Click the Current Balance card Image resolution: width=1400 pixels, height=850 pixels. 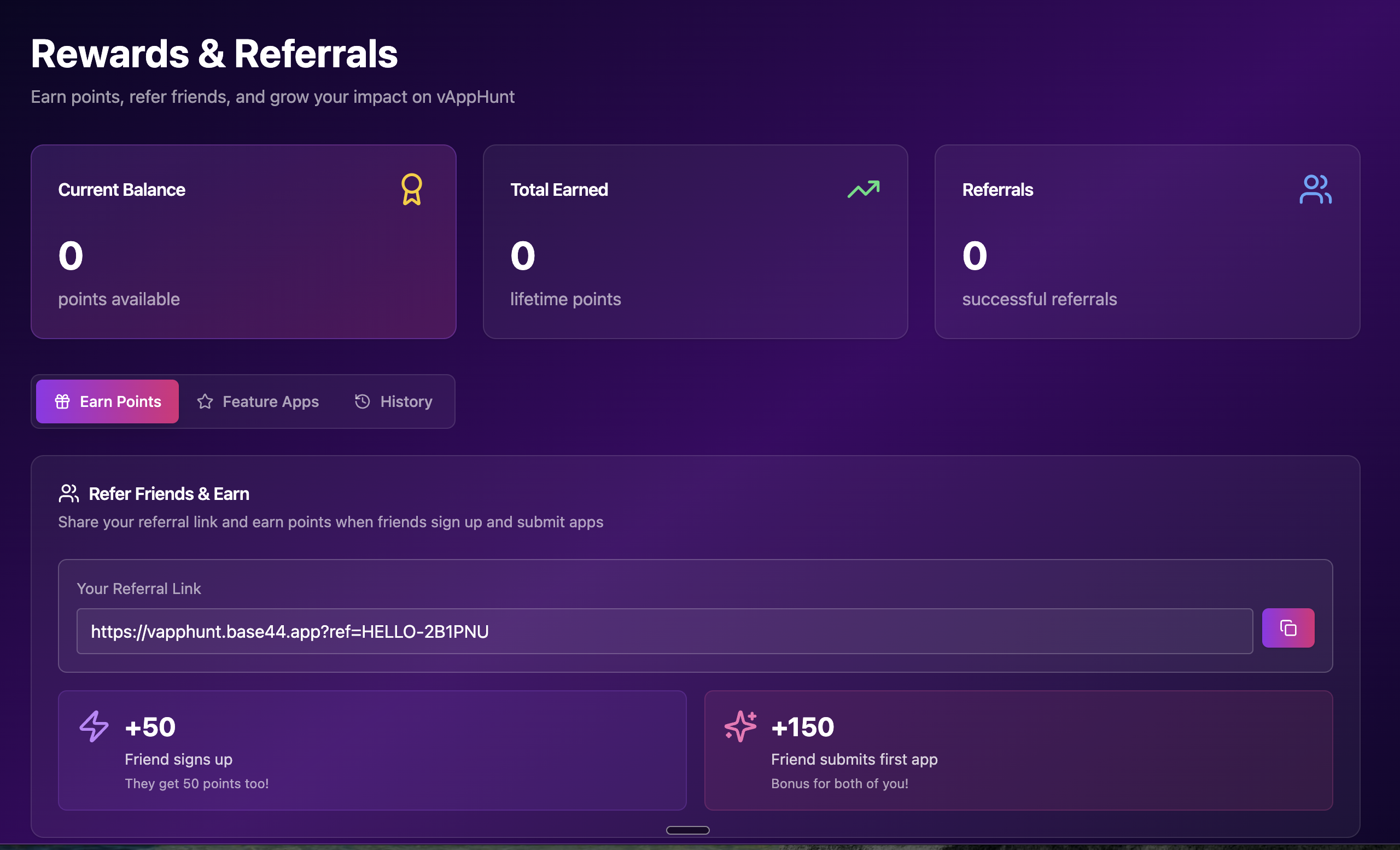pos(243,250)
